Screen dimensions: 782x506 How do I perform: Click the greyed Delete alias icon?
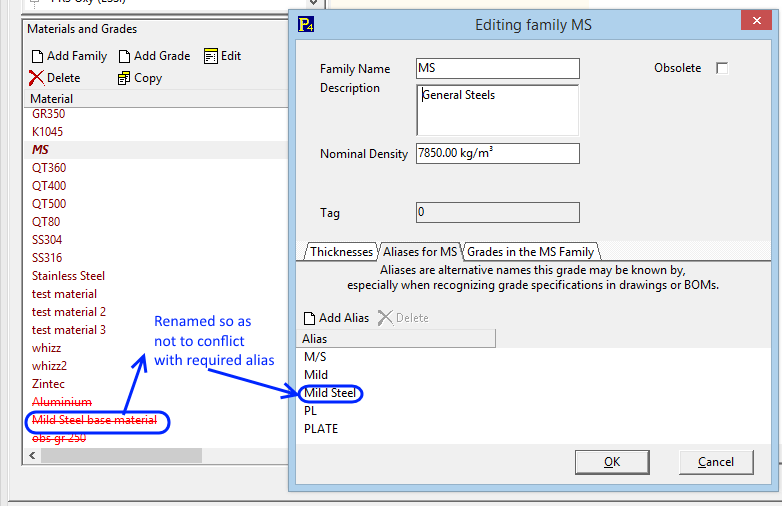pos(385,318)
